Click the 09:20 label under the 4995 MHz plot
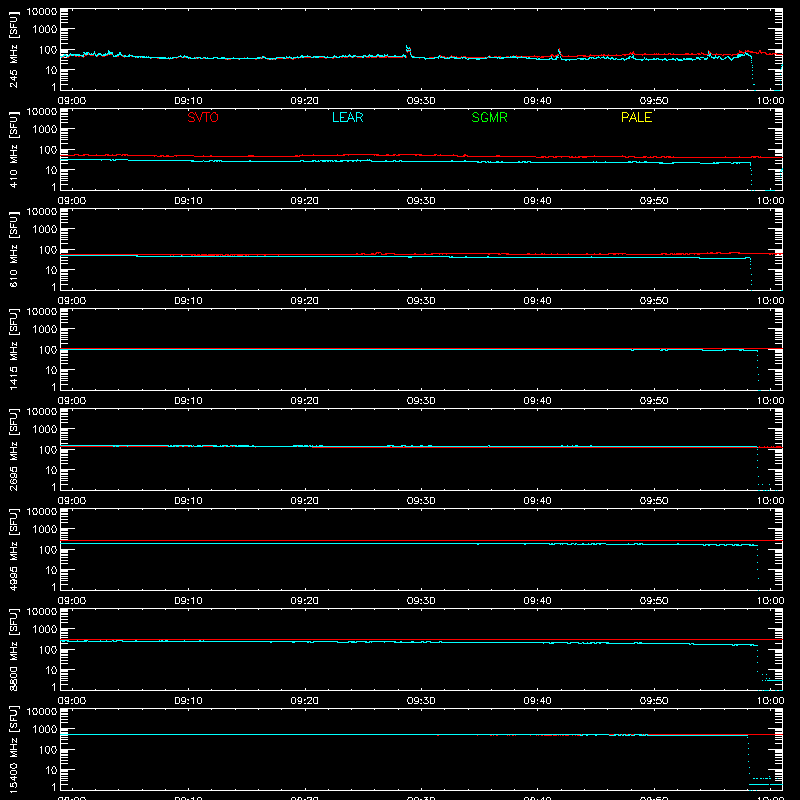This screenshot has width=800, height=800. pos(305,601)
